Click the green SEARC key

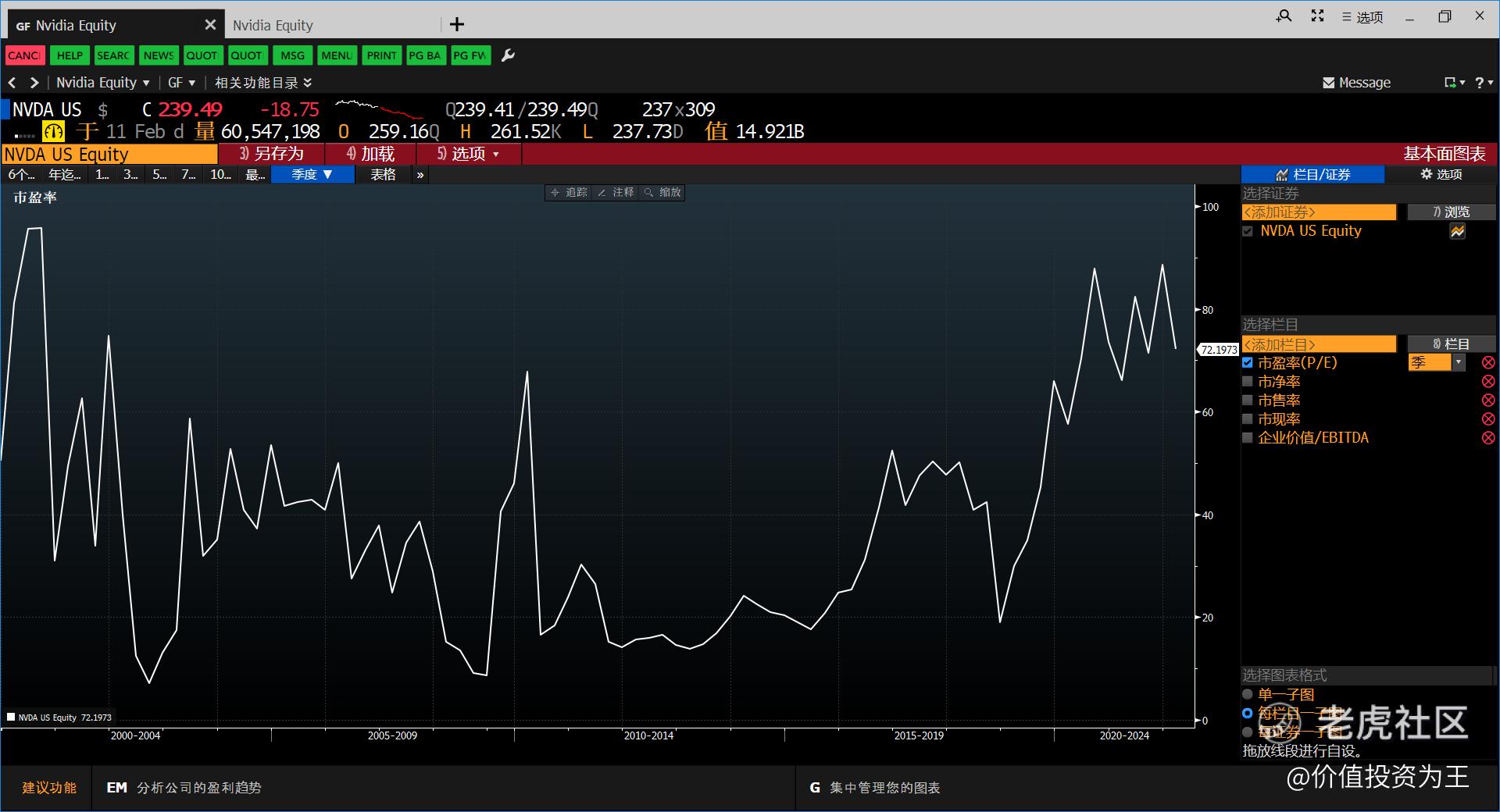[x=113, y=55]
